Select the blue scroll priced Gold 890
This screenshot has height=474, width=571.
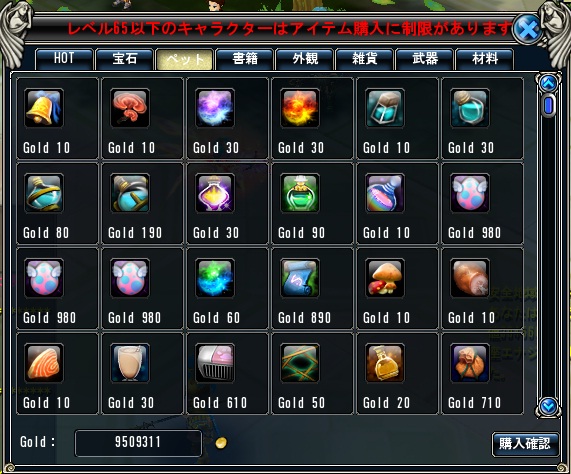[300, 278]
